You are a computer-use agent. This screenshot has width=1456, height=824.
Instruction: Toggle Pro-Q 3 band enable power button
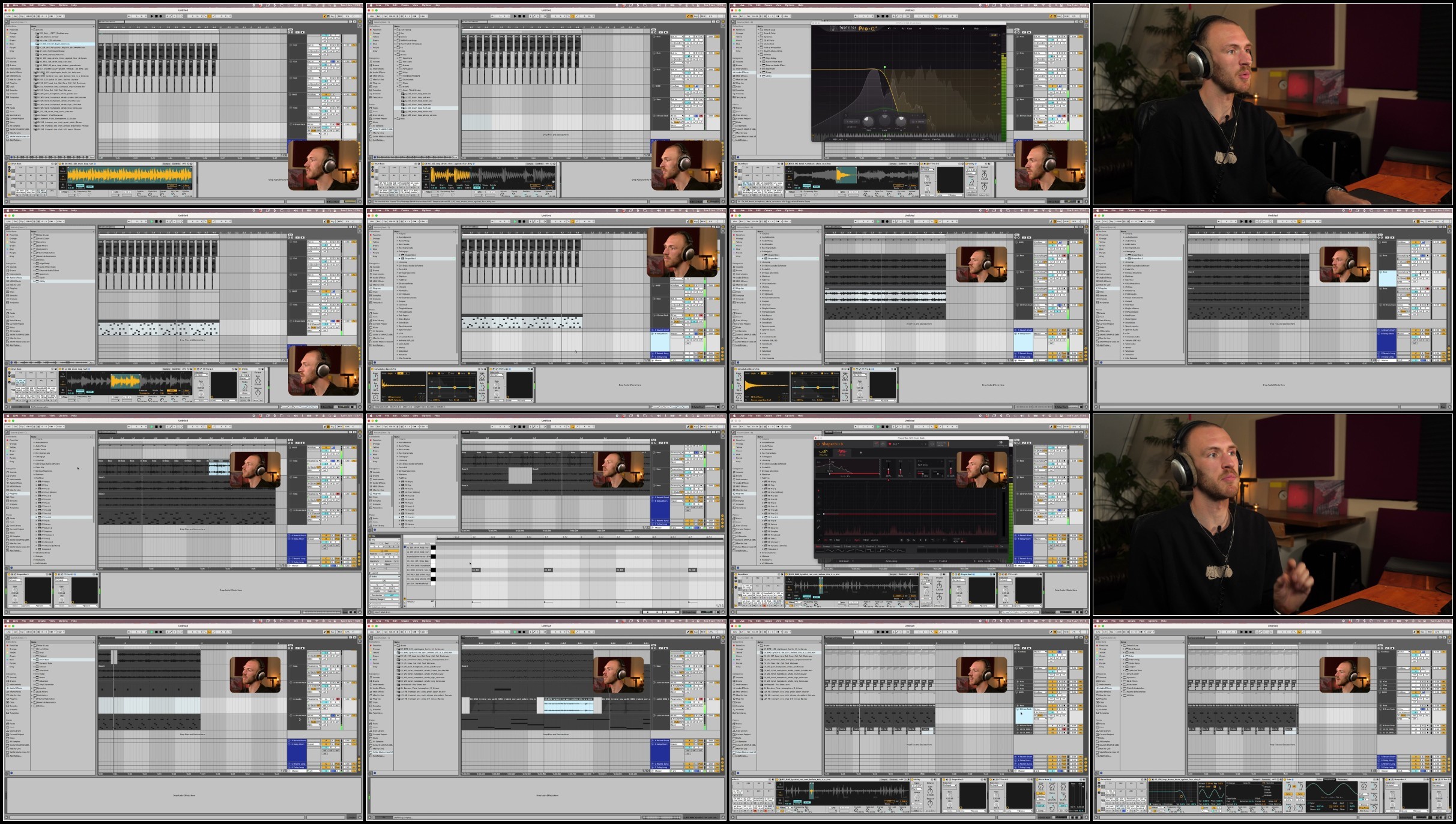(845, 115)
